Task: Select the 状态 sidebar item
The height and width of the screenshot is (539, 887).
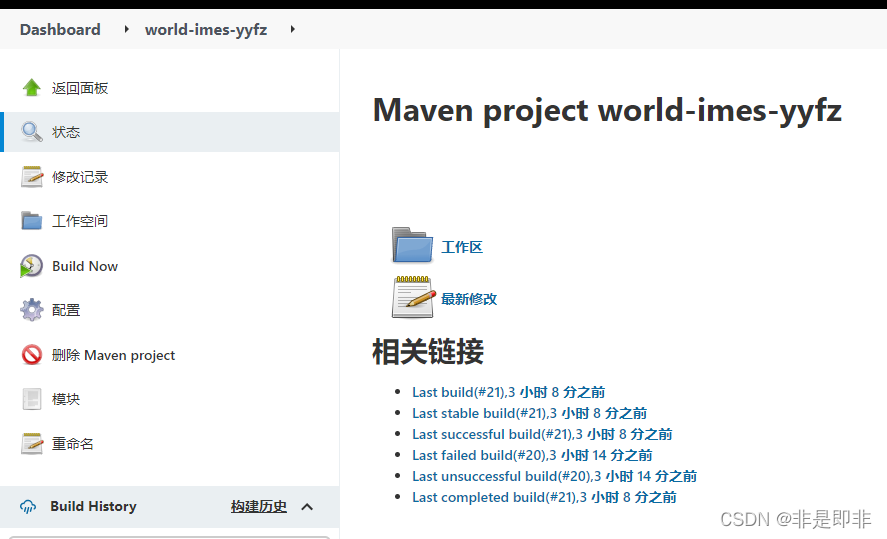Action: tap(170, 132)
